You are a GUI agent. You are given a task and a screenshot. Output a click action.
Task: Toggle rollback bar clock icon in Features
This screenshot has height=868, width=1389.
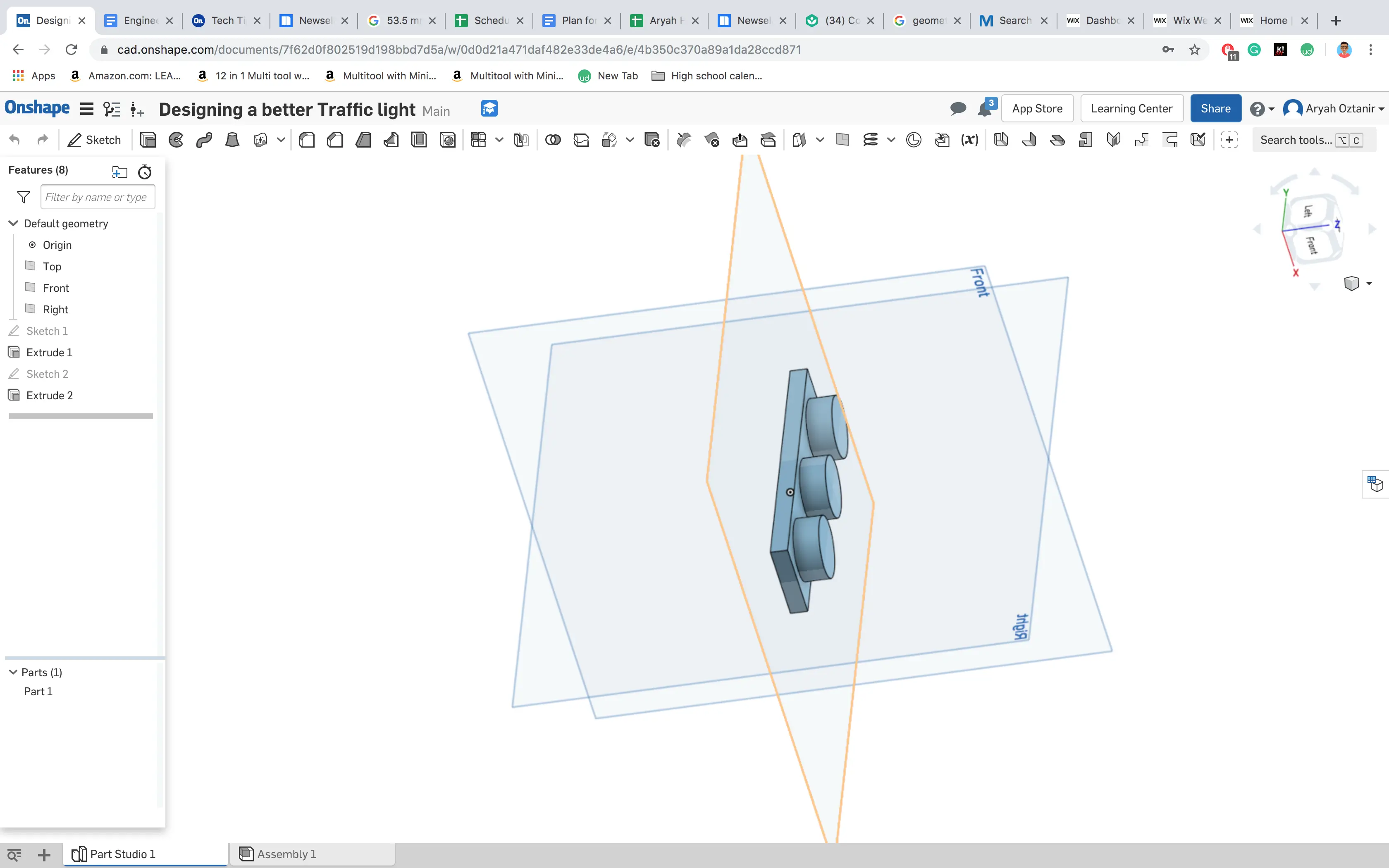tap(145, 172)
